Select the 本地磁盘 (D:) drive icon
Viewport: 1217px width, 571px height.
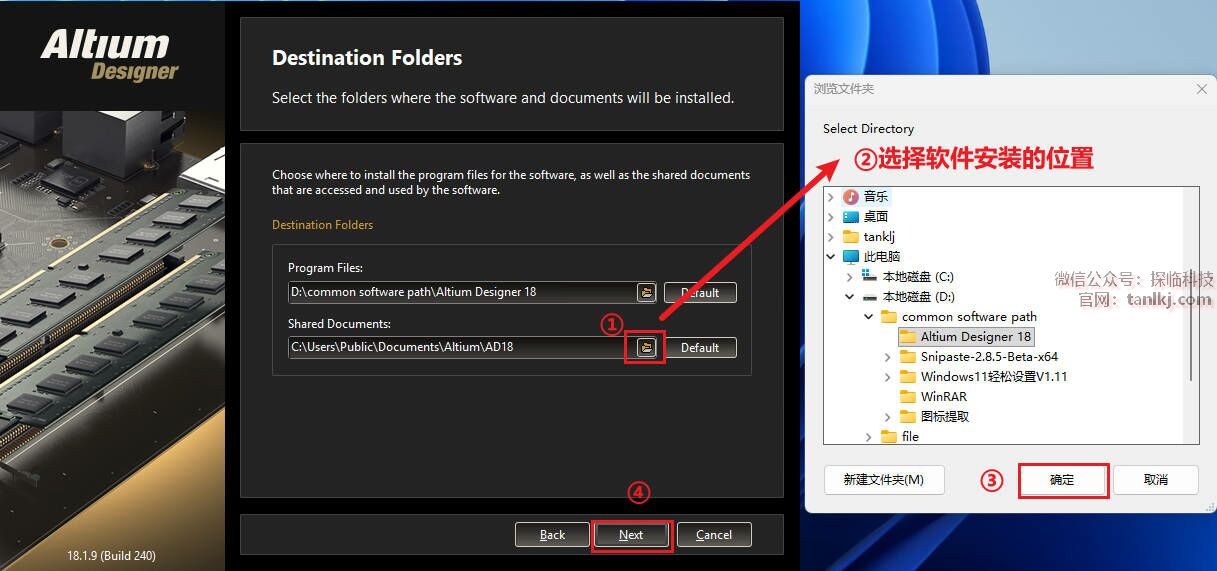pos(870,297)
